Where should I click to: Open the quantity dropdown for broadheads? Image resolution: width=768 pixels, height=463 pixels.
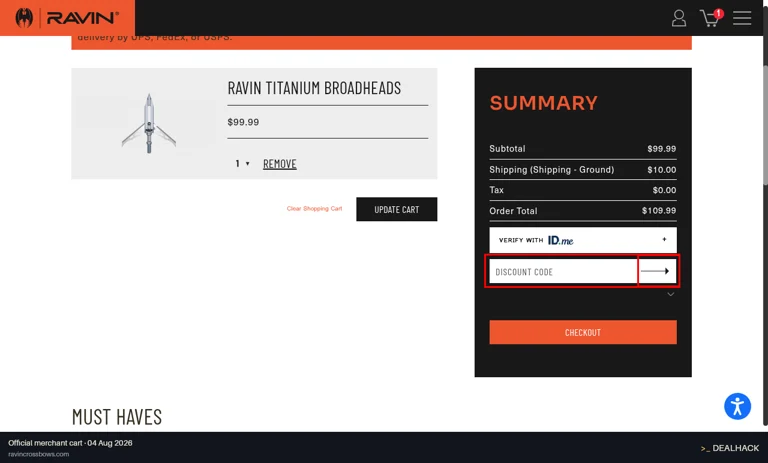point(242,164)
